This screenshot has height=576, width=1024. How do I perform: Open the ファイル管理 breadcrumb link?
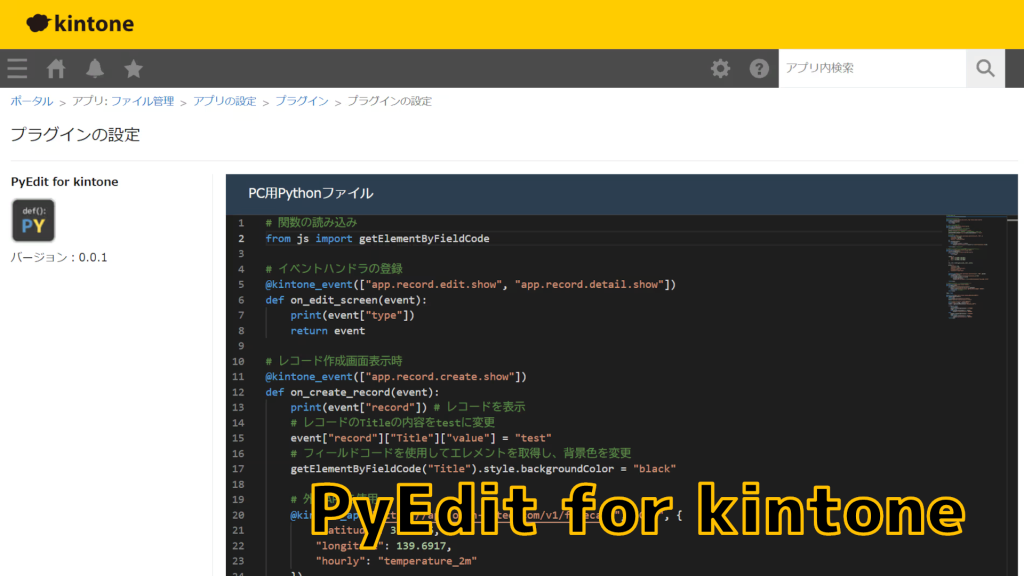142,101
